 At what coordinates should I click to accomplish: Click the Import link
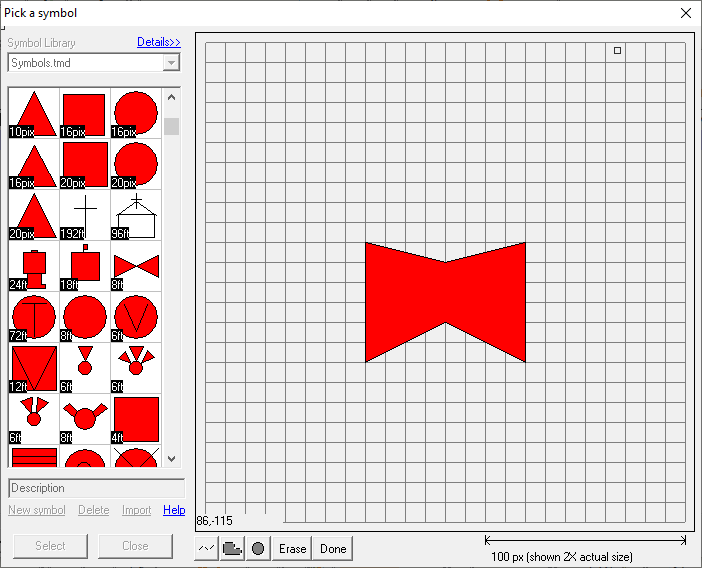[x=137, y=510]
